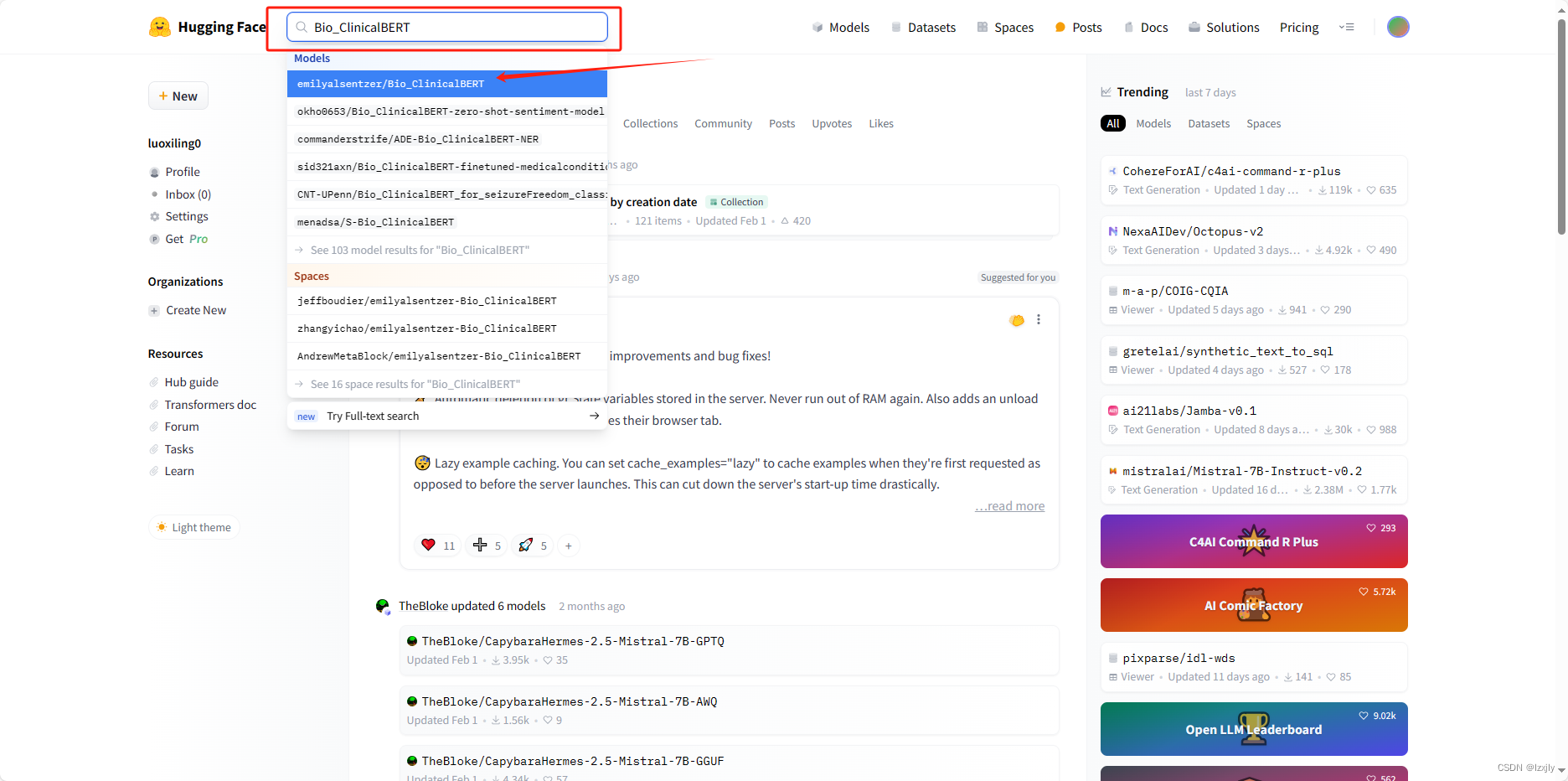Click the New button in sidebar
Image resolution: width=1568 pixels, height=781 pixels.
tap(178, 95)
